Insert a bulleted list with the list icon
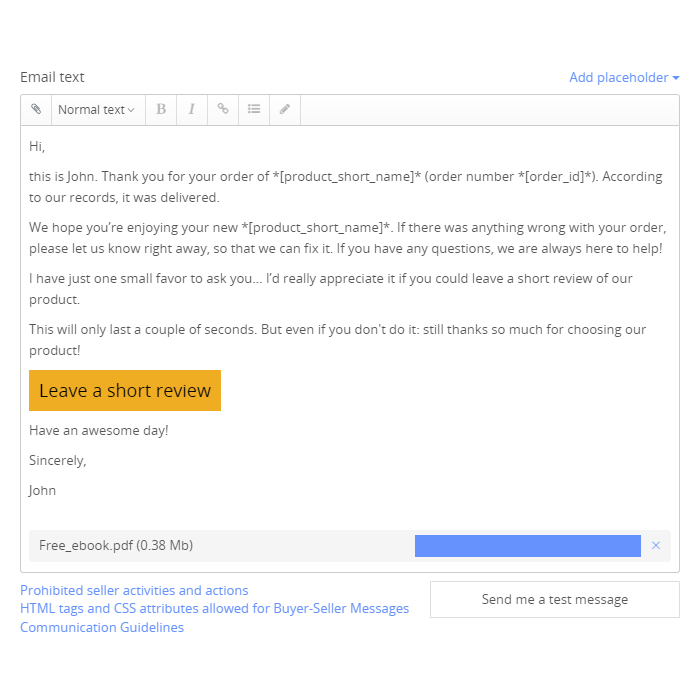Viewport: 700px width, 700px height. pos(254,110)
